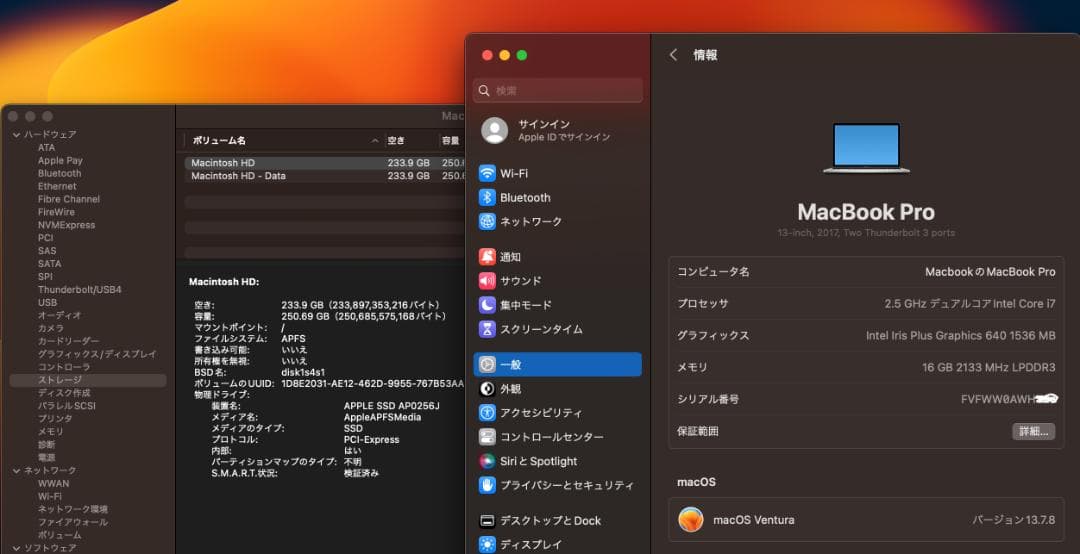Click the MacBook Pro laptop image

(x=866, y=148)
